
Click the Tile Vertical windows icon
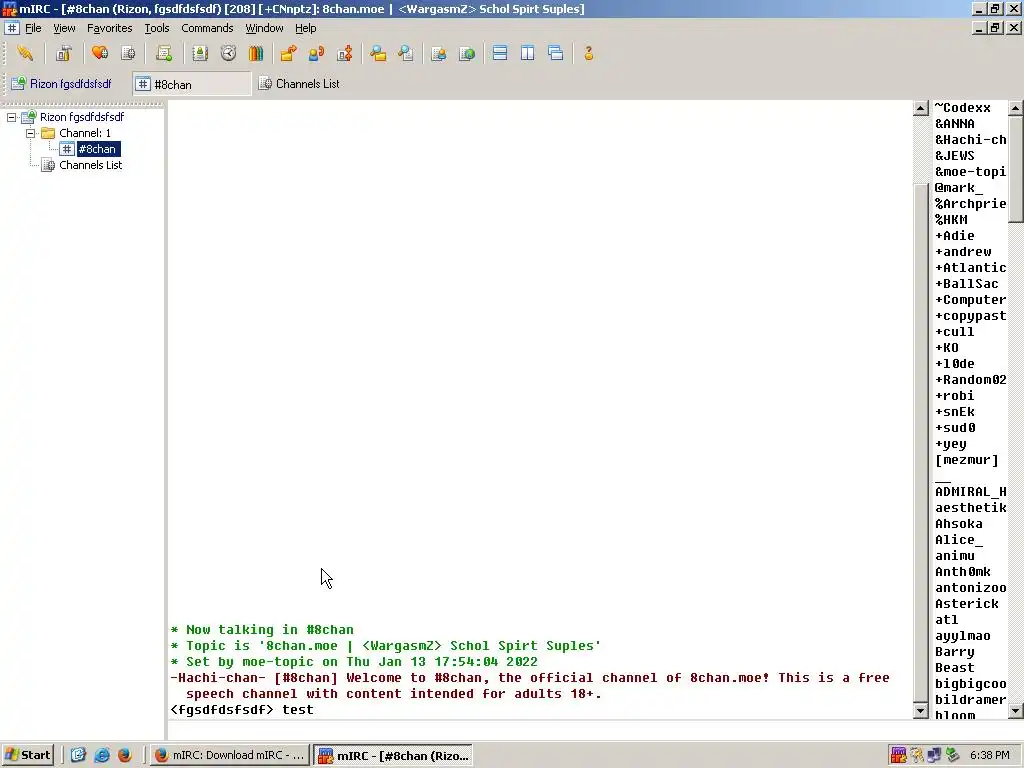[528, 54]
